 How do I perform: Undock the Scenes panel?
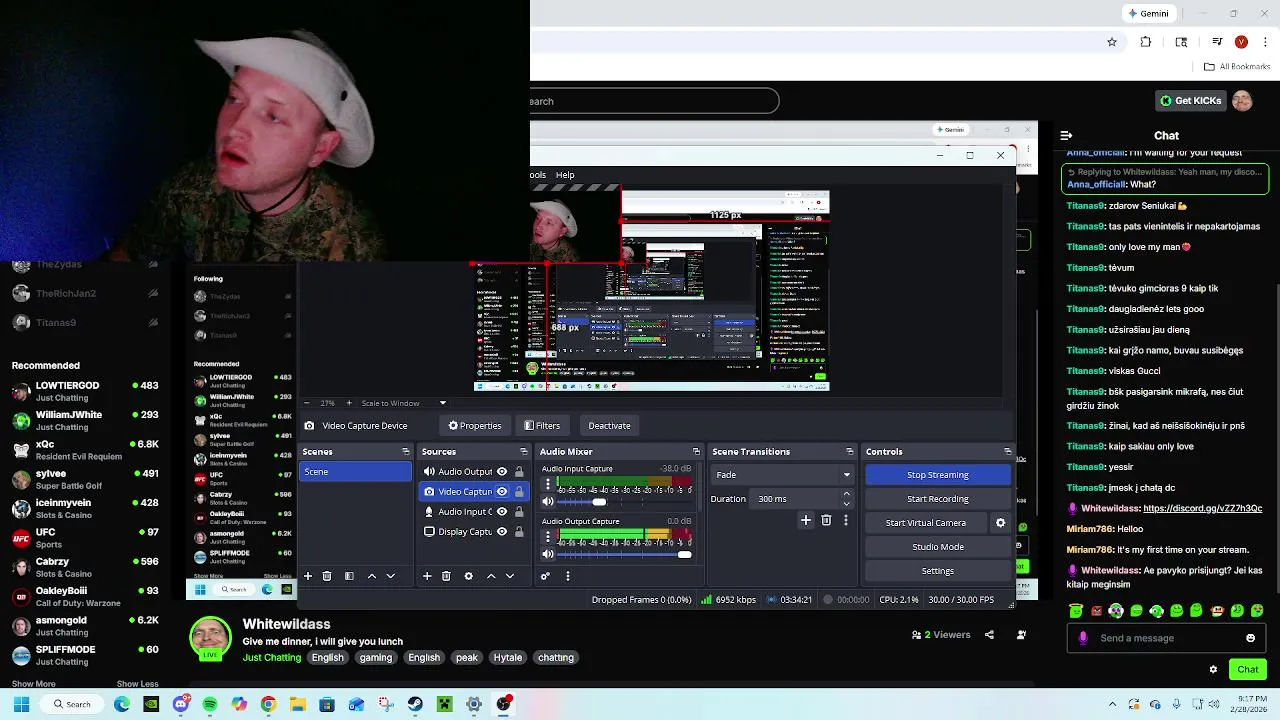[x=405, y=452]
